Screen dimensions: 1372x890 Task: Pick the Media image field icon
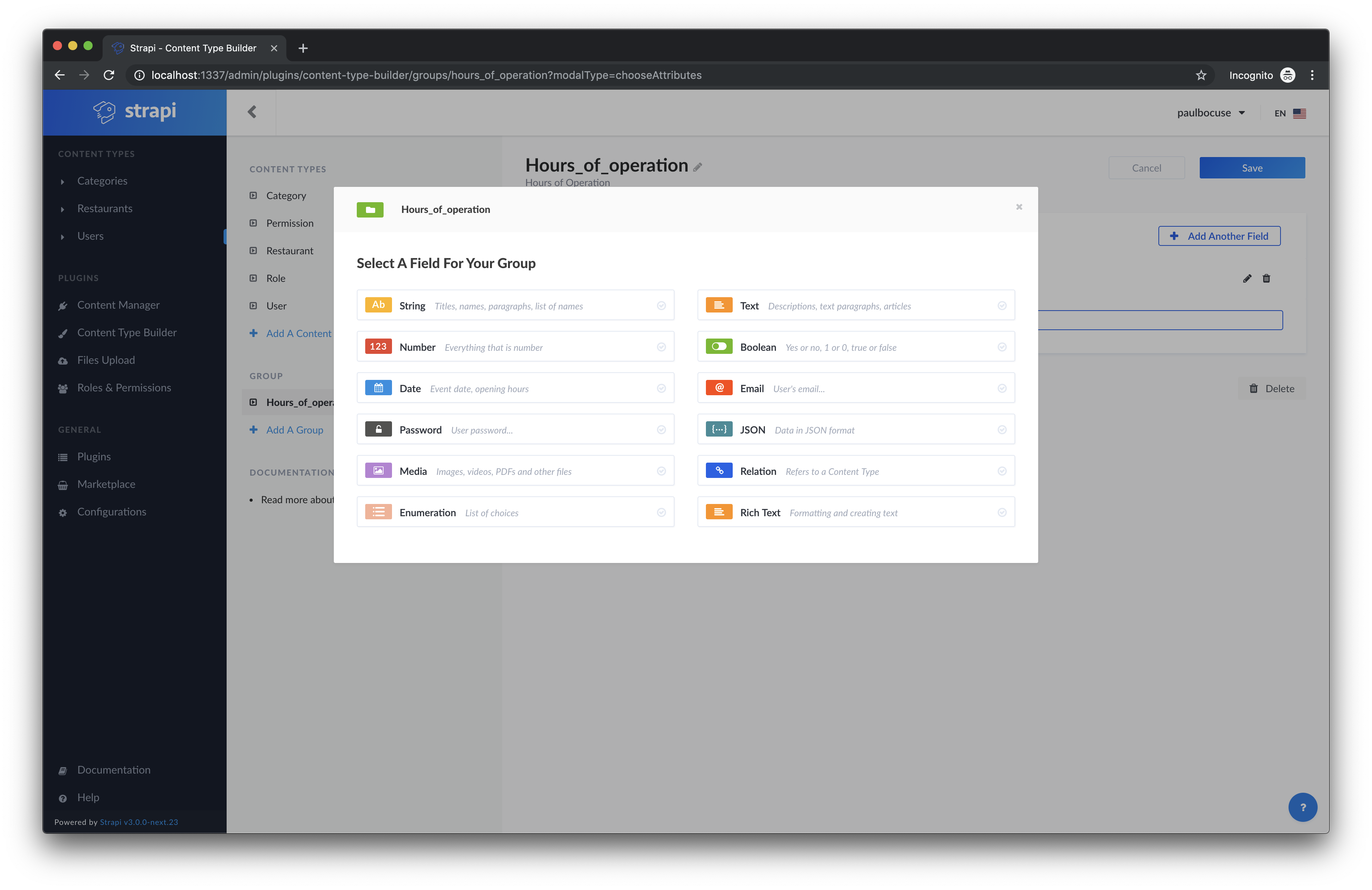378,471
